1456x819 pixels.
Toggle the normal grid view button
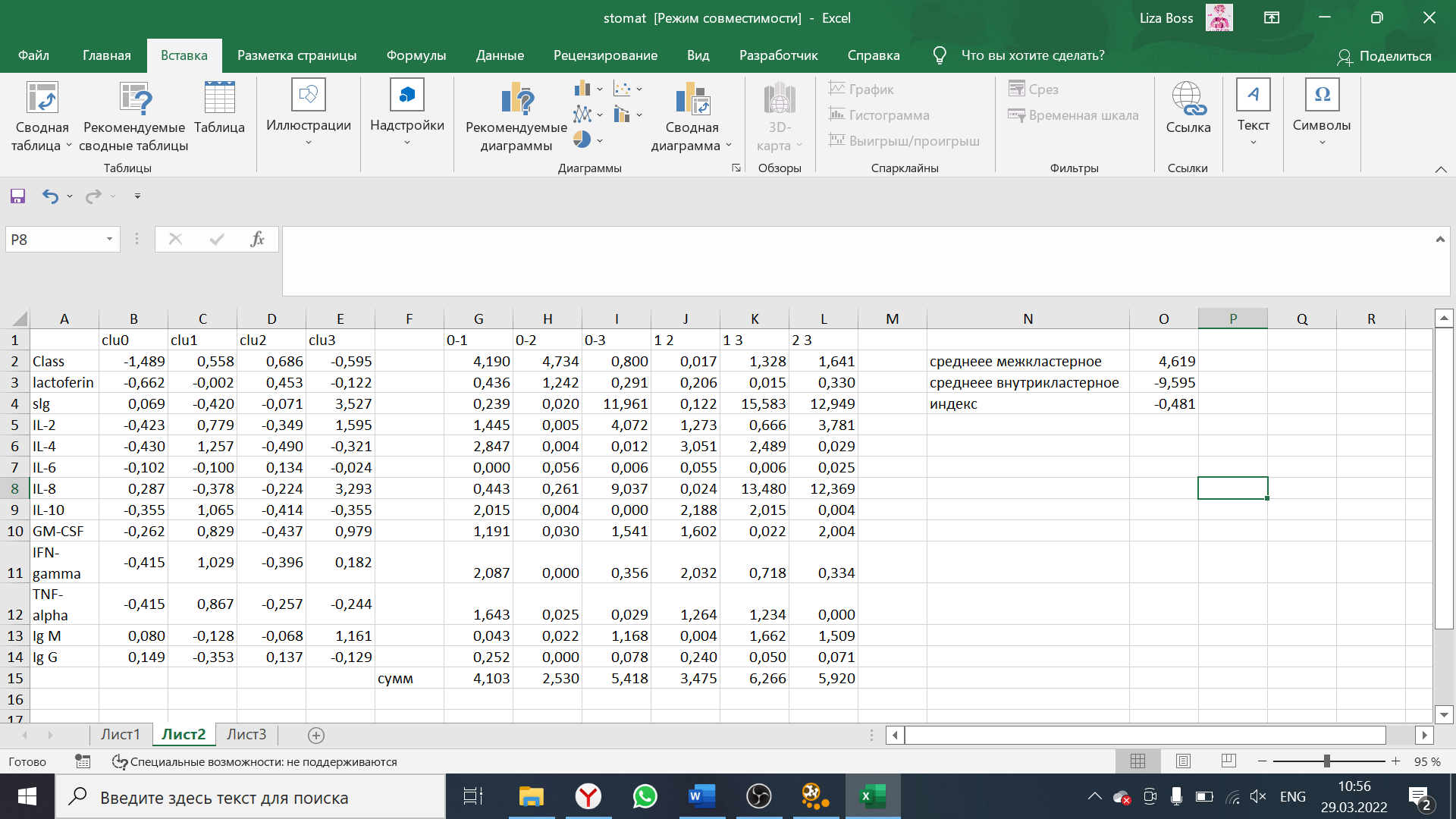[x=1137, y=761]
